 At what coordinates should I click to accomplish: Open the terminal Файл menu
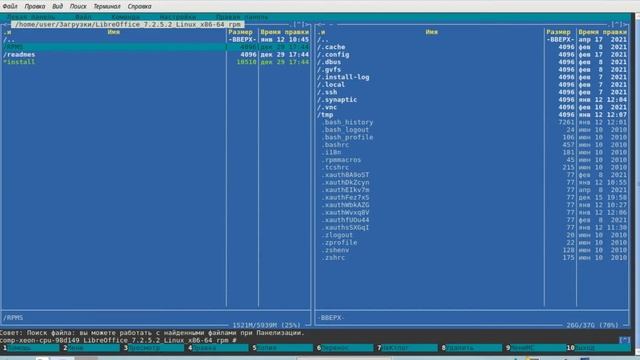(10, 7)
